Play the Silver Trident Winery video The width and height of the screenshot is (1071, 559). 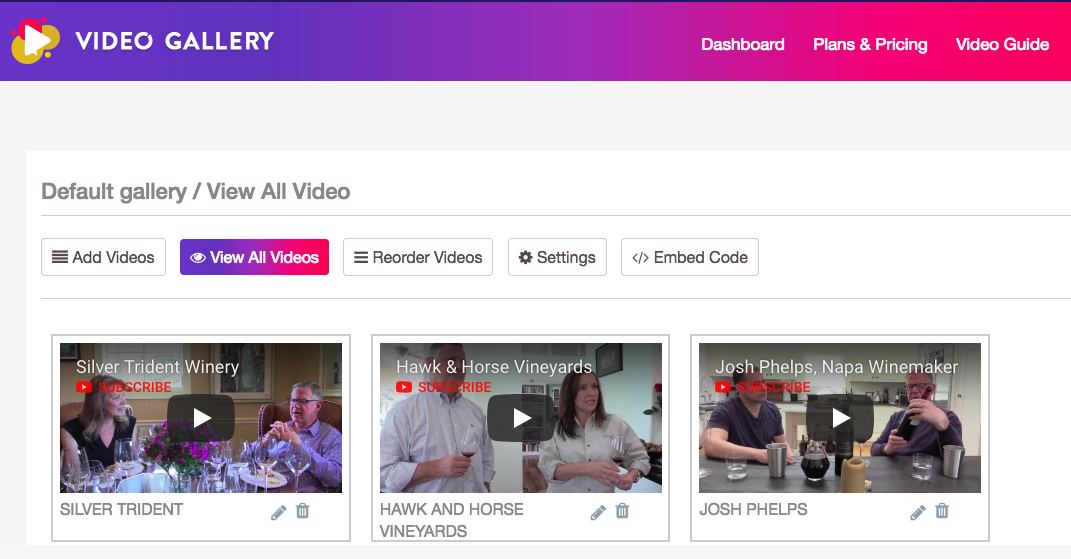pyautogui.click(x=201, y=418)
